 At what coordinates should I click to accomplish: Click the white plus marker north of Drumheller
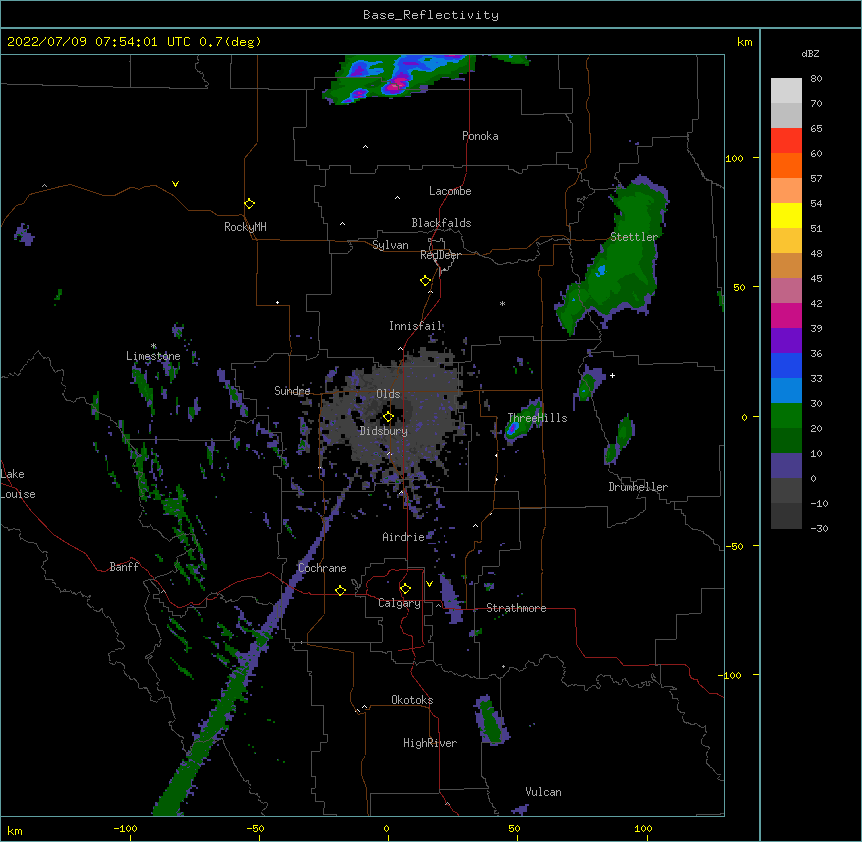pos(612,375)
